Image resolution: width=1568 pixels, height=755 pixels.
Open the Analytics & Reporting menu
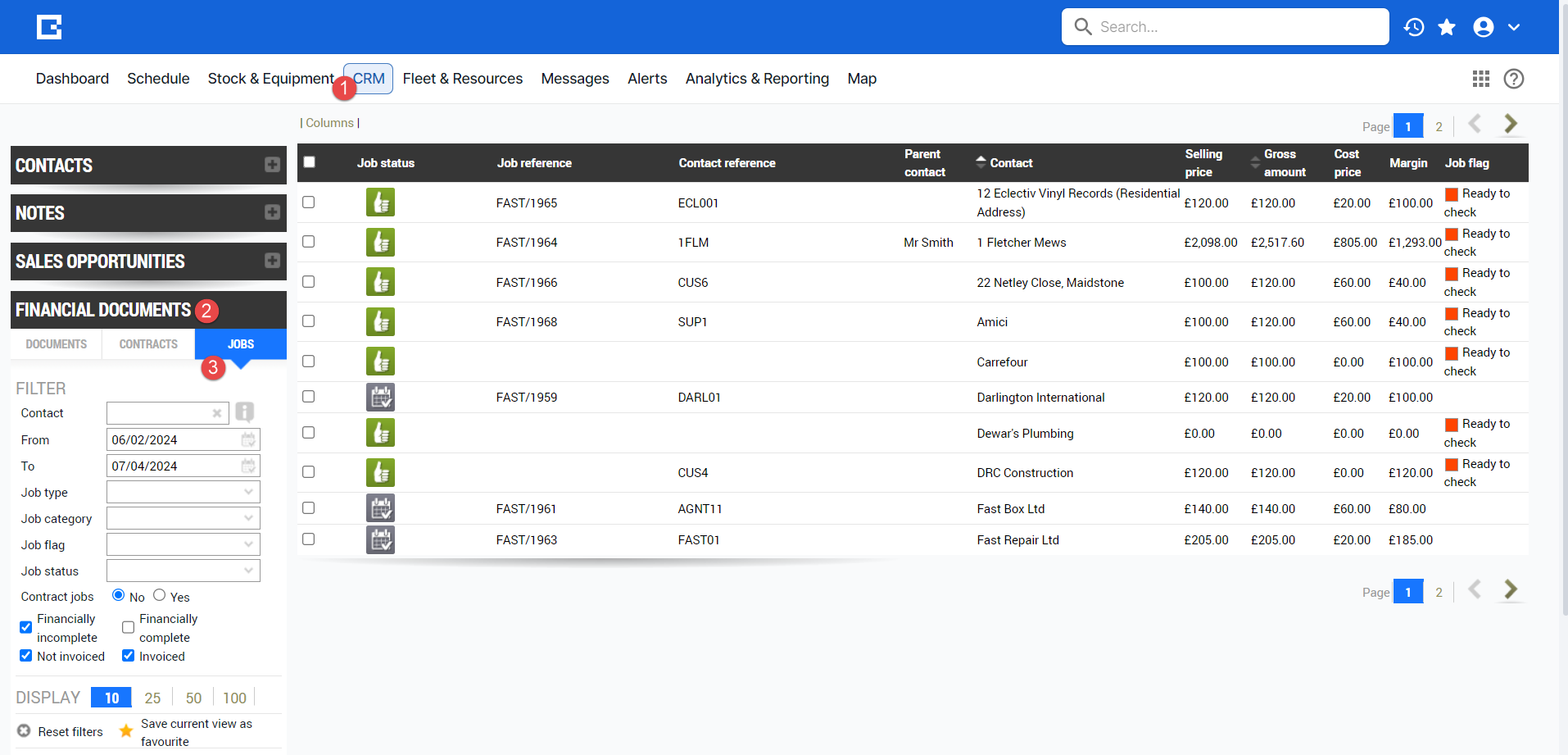[x=757, y=79]
